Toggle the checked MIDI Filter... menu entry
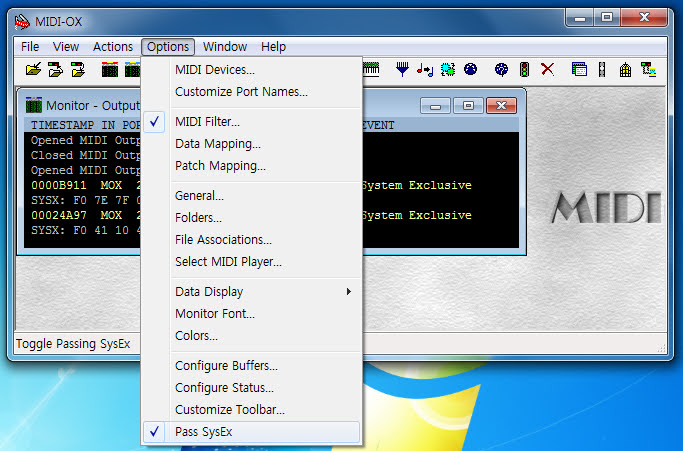The height and width of the screenshot is (451, 683). pyautogui.click(x=251, y=122)
